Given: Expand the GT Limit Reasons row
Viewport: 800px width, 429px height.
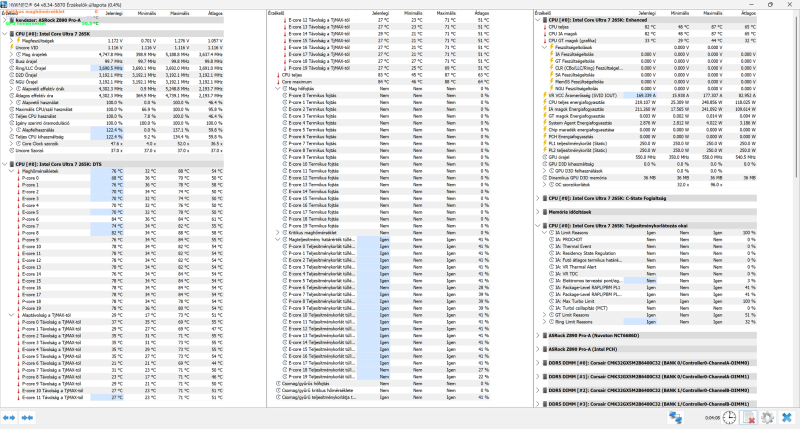Looking at the screenshot, I should [544, 315].
